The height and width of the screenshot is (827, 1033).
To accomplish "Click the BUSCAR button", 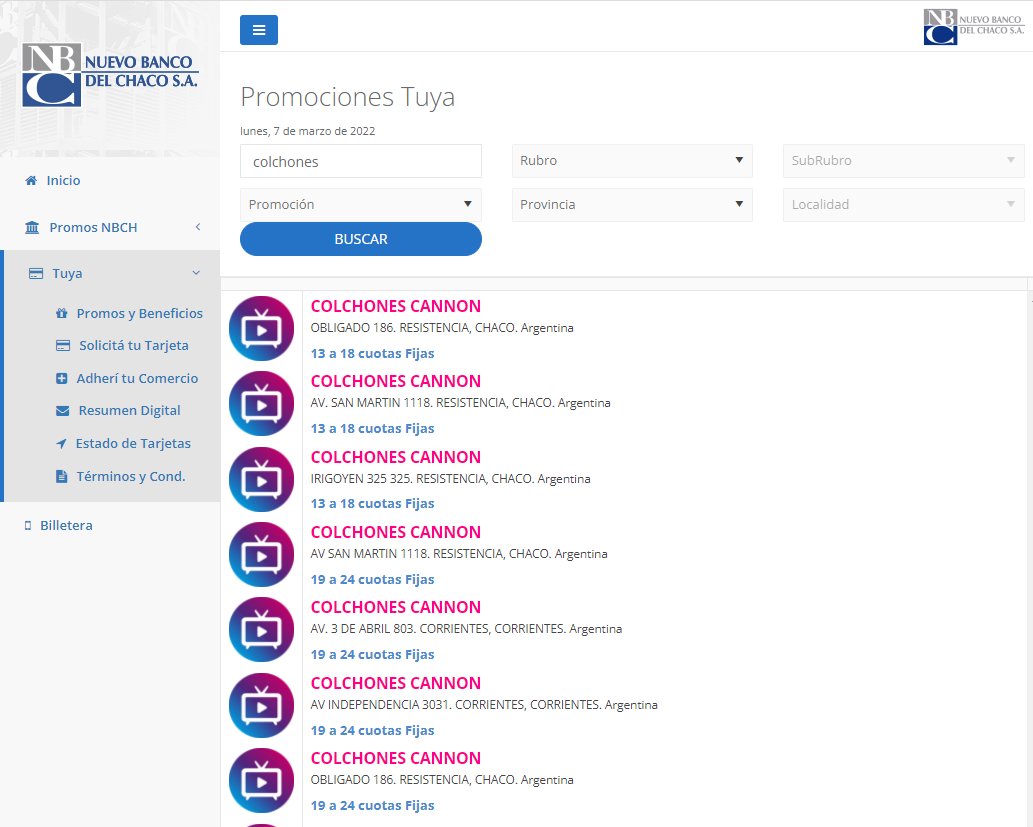I will 360,239.
